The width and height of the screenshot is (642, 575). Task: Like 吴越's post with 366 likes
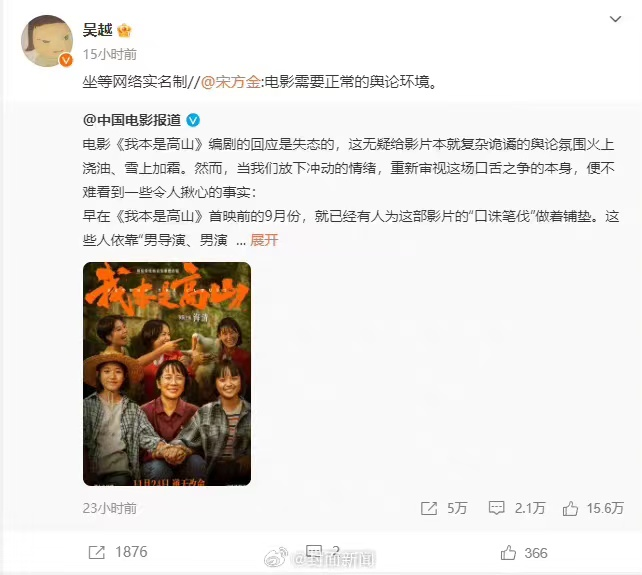508,553
